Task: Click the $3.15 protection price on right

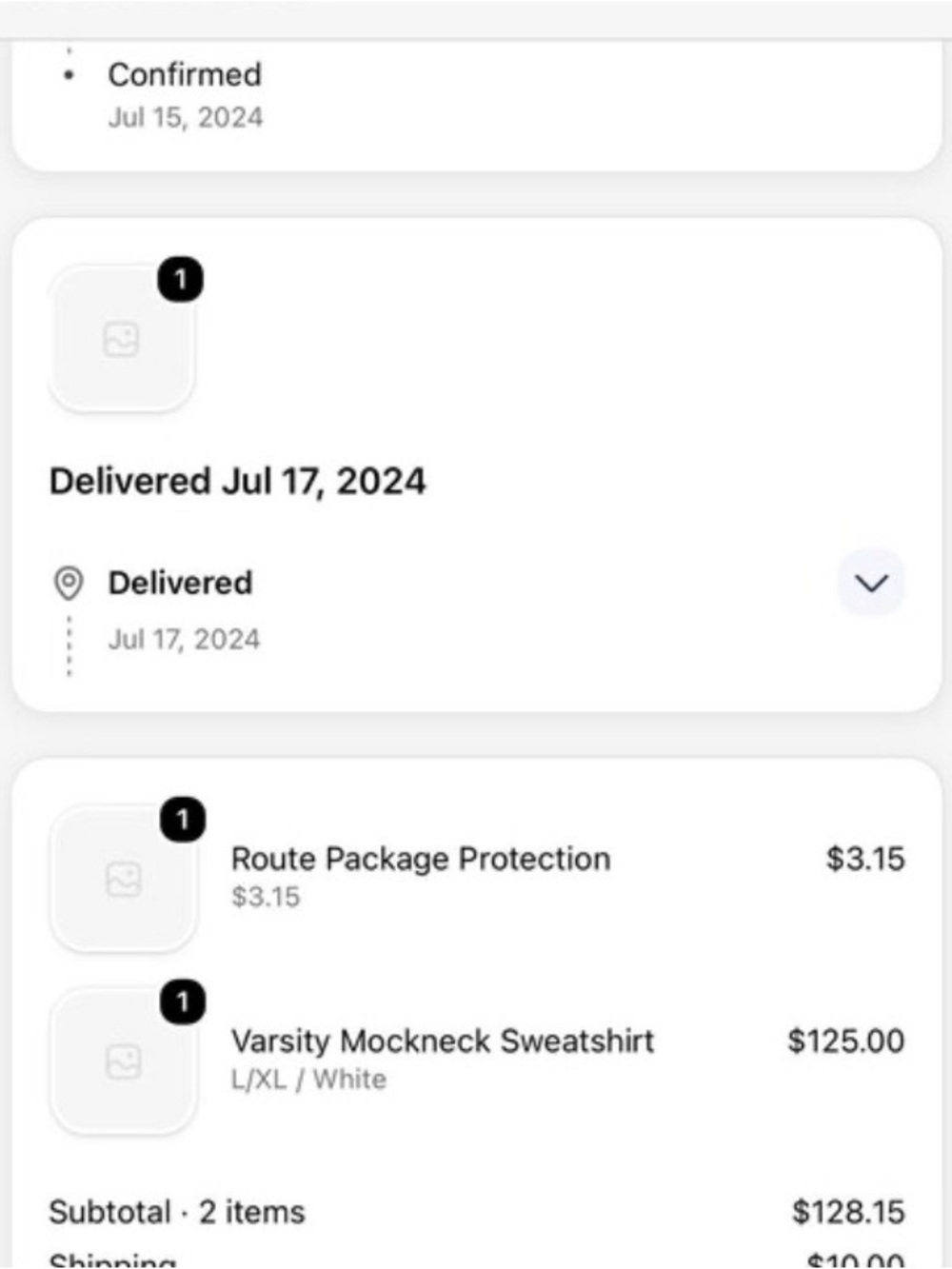Action: 865,859
